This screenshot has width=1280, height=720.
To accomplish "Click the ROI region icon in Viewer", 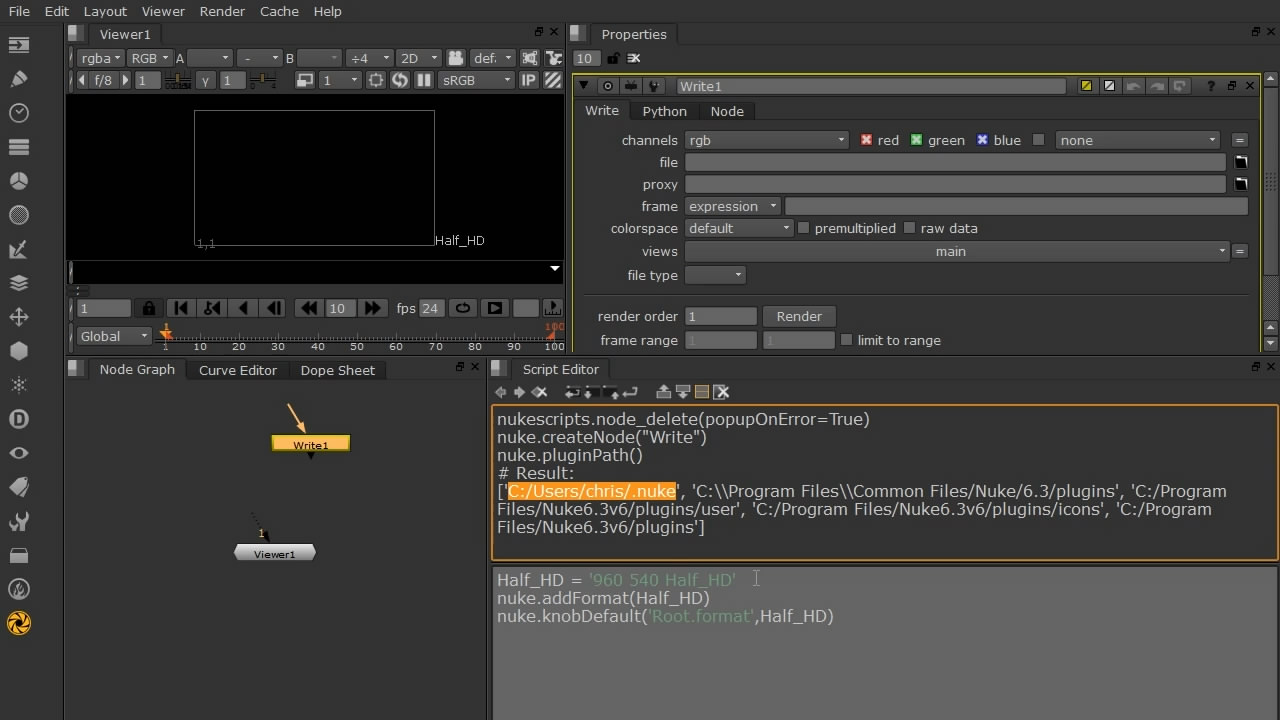I will pos(376,80).
